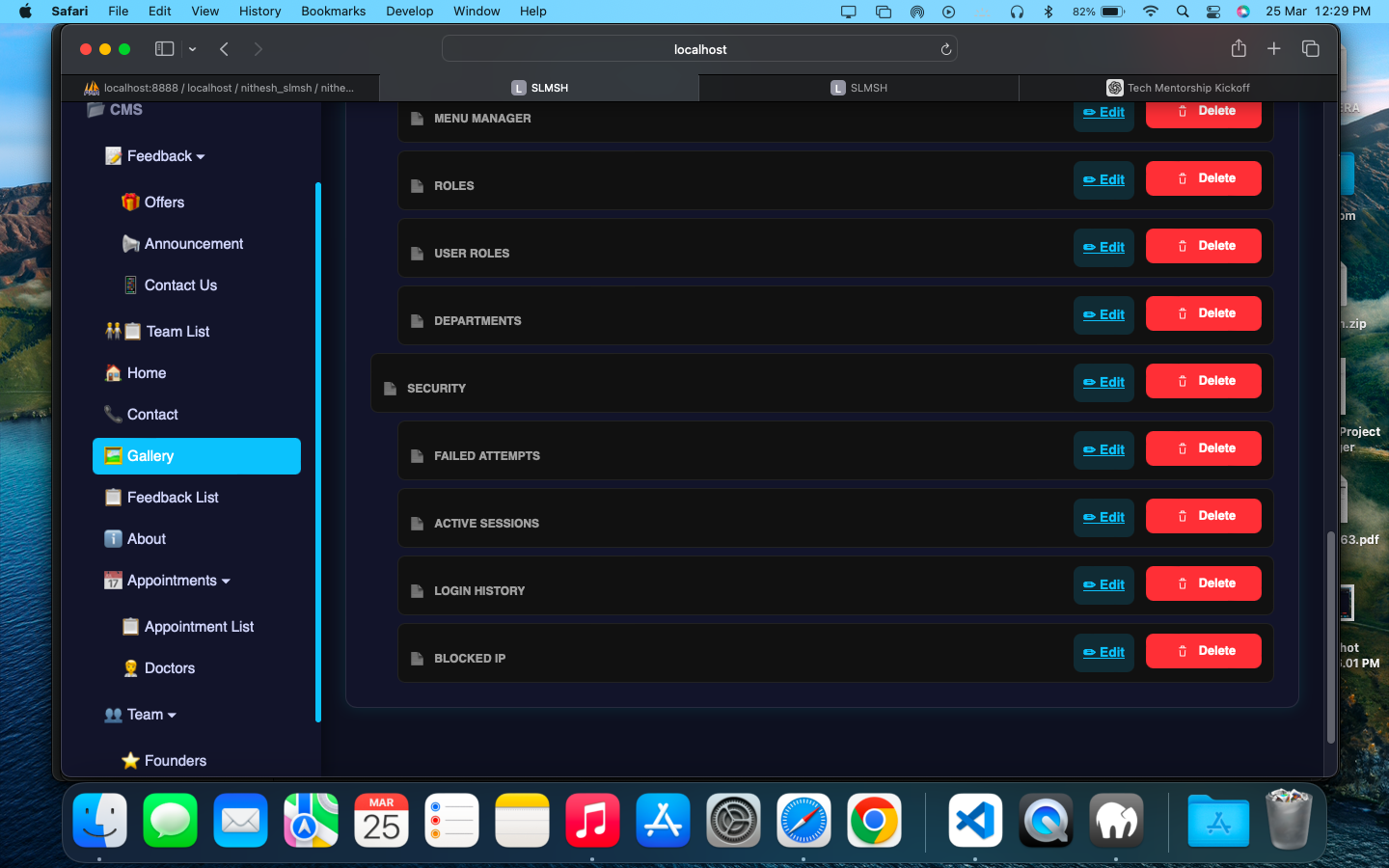The width and height of the screenshot is (1389, 868).
Task: Switch to Tech Mentorship Kickoff tab
Action: (x=1179, y=88)
